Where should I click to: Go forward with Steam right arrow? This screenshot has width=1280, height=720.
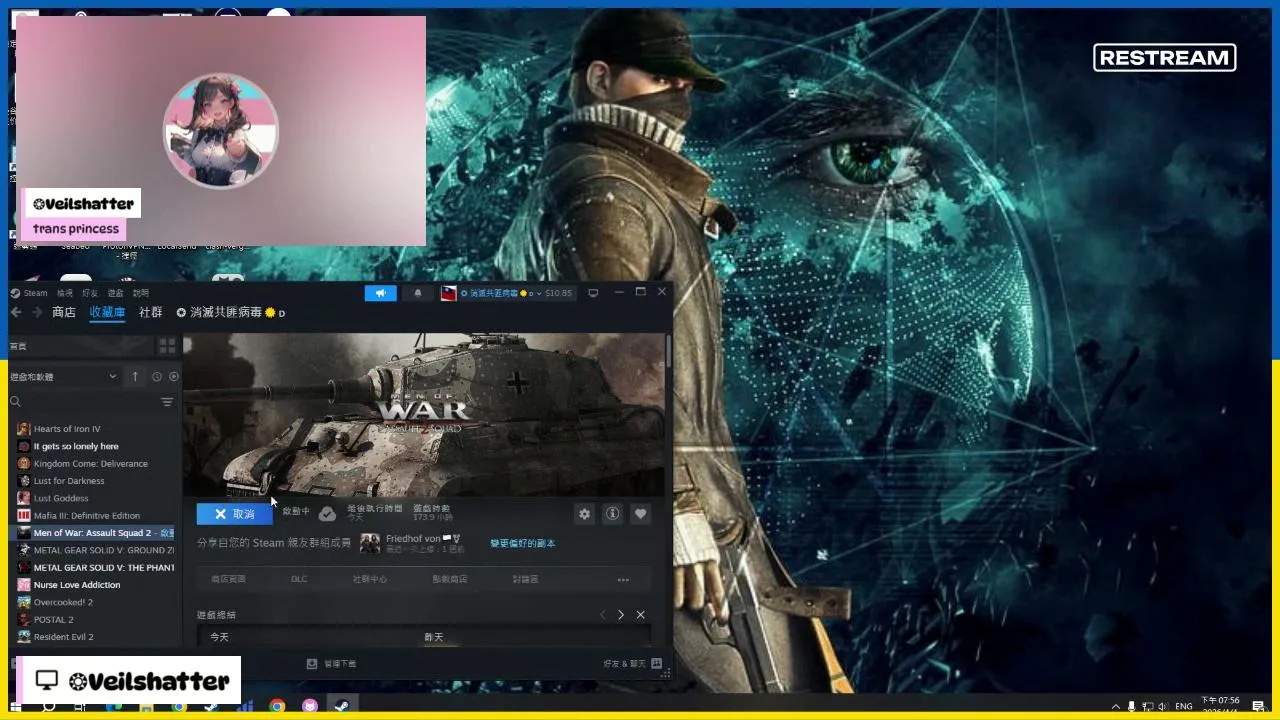tap(37, 312)
